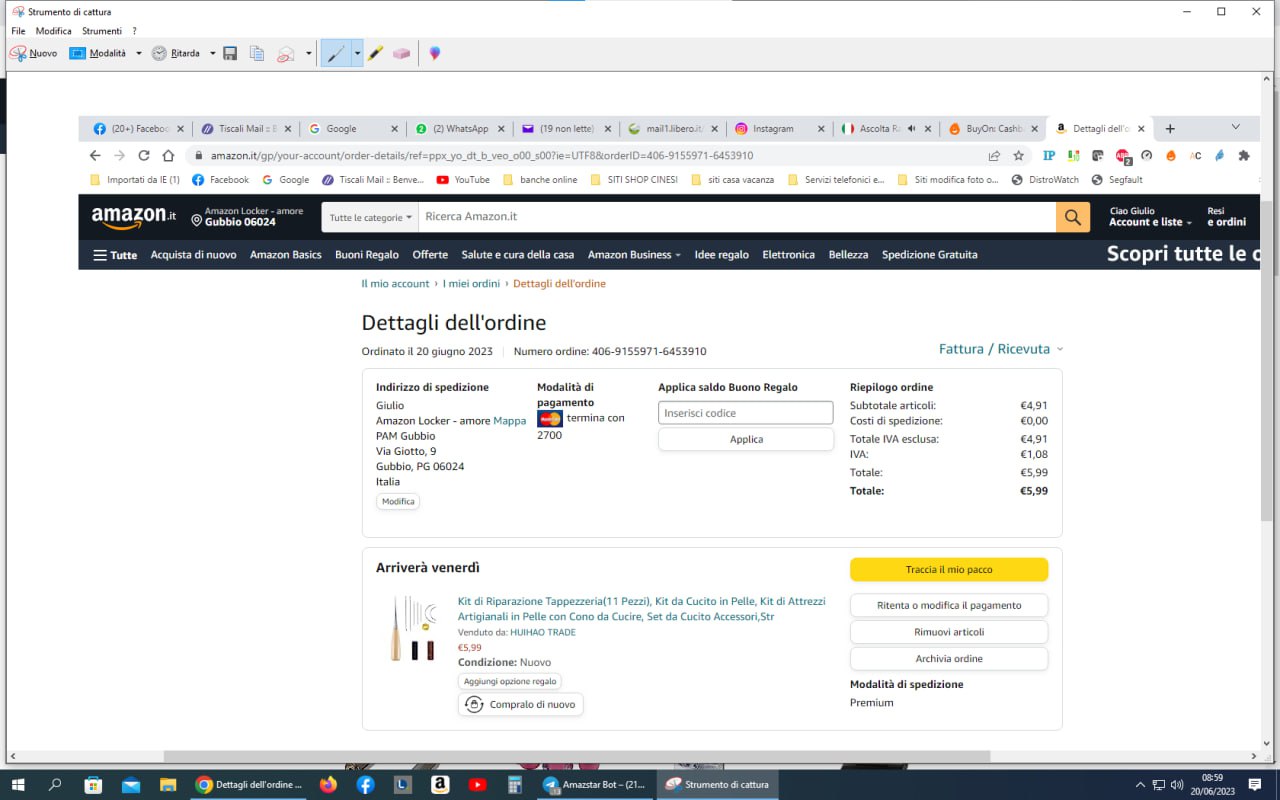Click the Archivia ordine button
The image size is (1280, 800).
point(948,659)
